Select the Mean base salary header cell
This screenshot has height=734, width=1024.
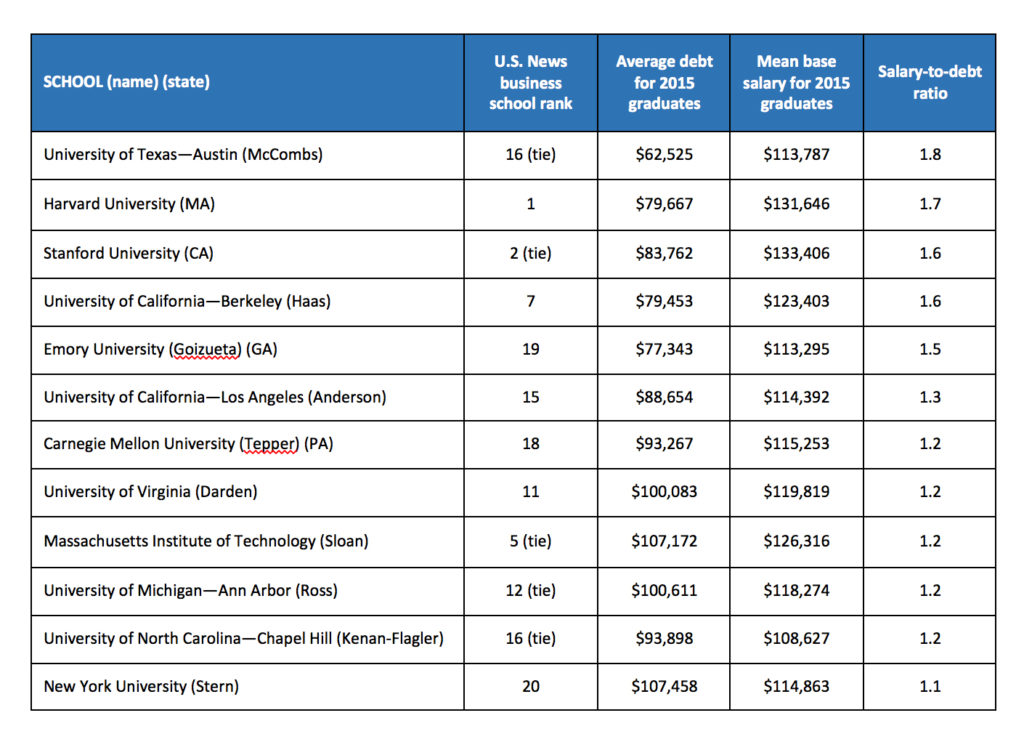point(796,83)
